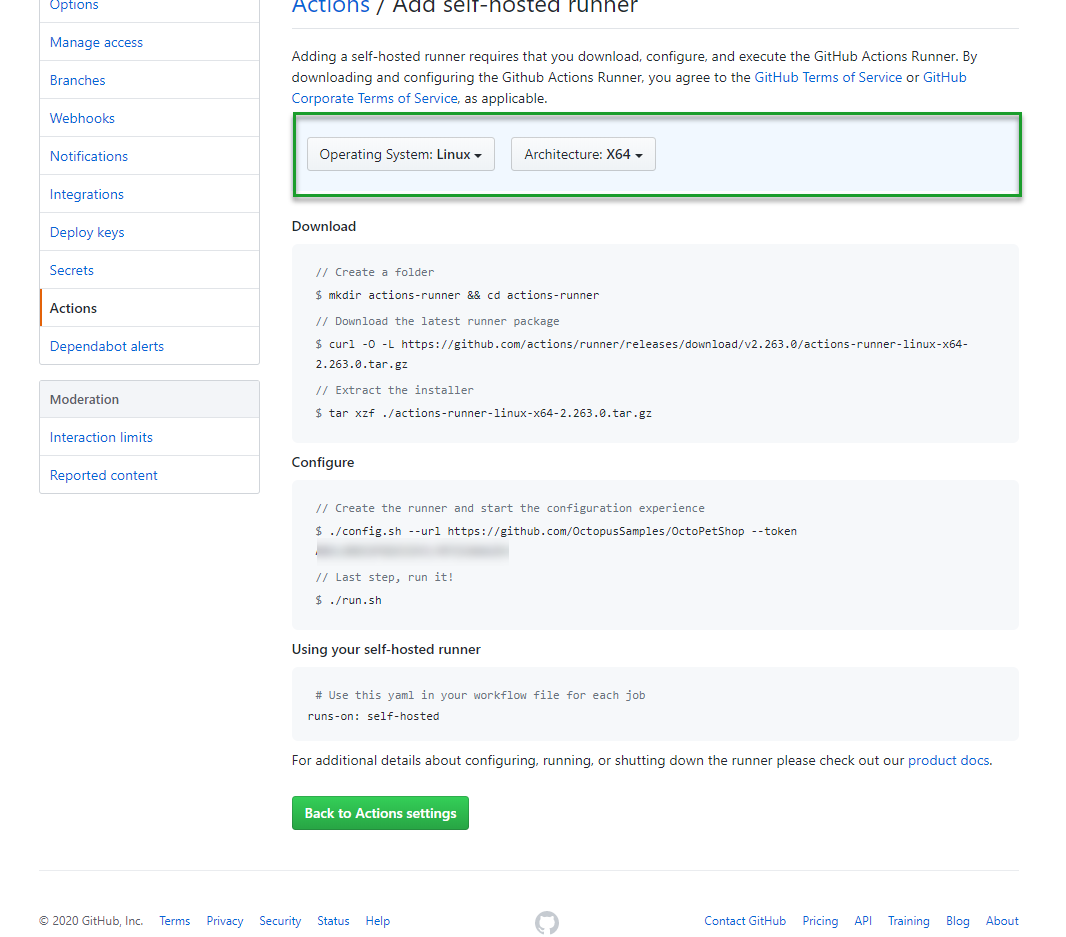Open the Pricing footer link

pyautogui.click(x=820, y=921)
